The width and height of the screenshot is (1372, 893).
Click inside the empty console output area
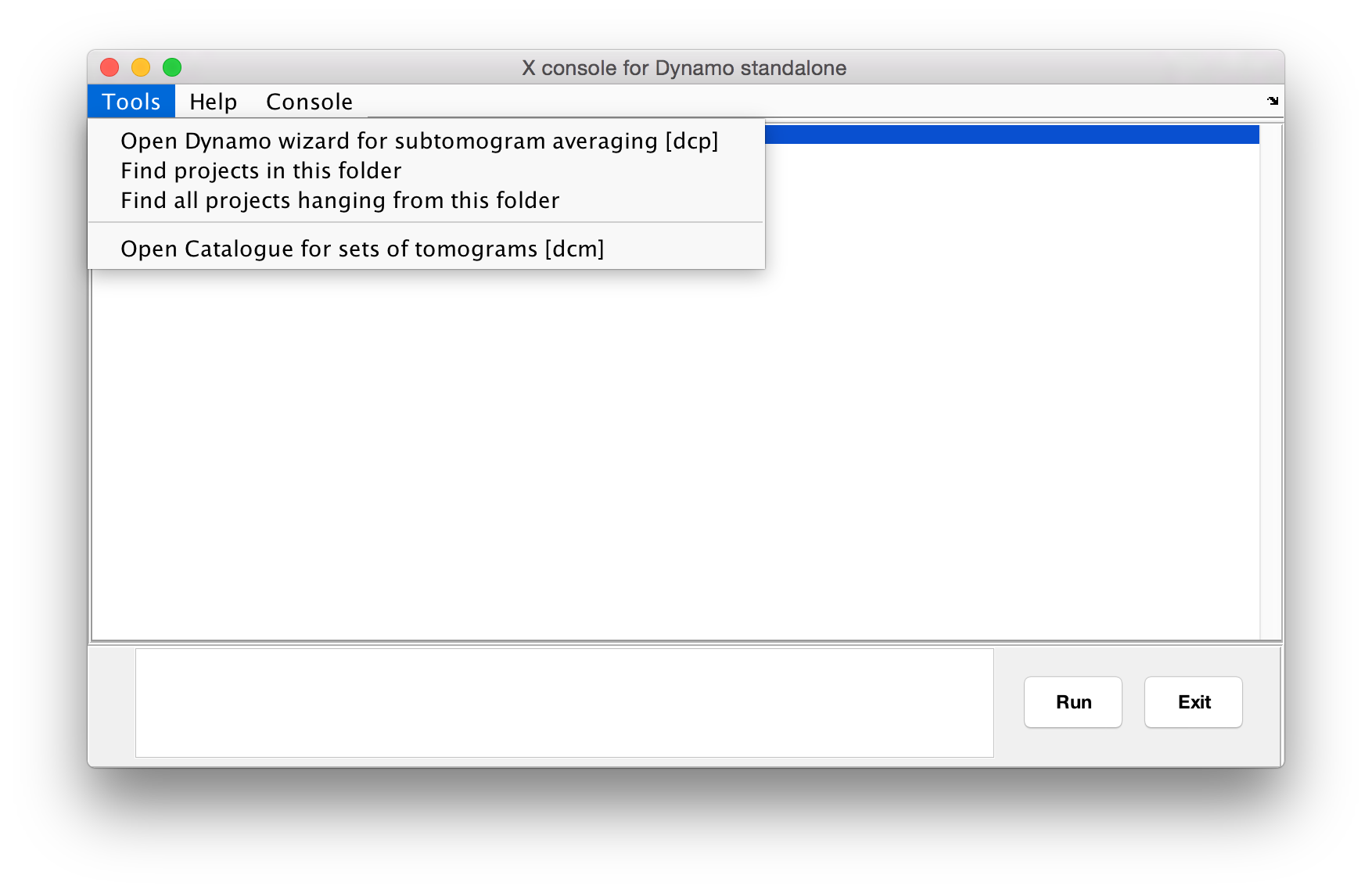coord(676,454)
